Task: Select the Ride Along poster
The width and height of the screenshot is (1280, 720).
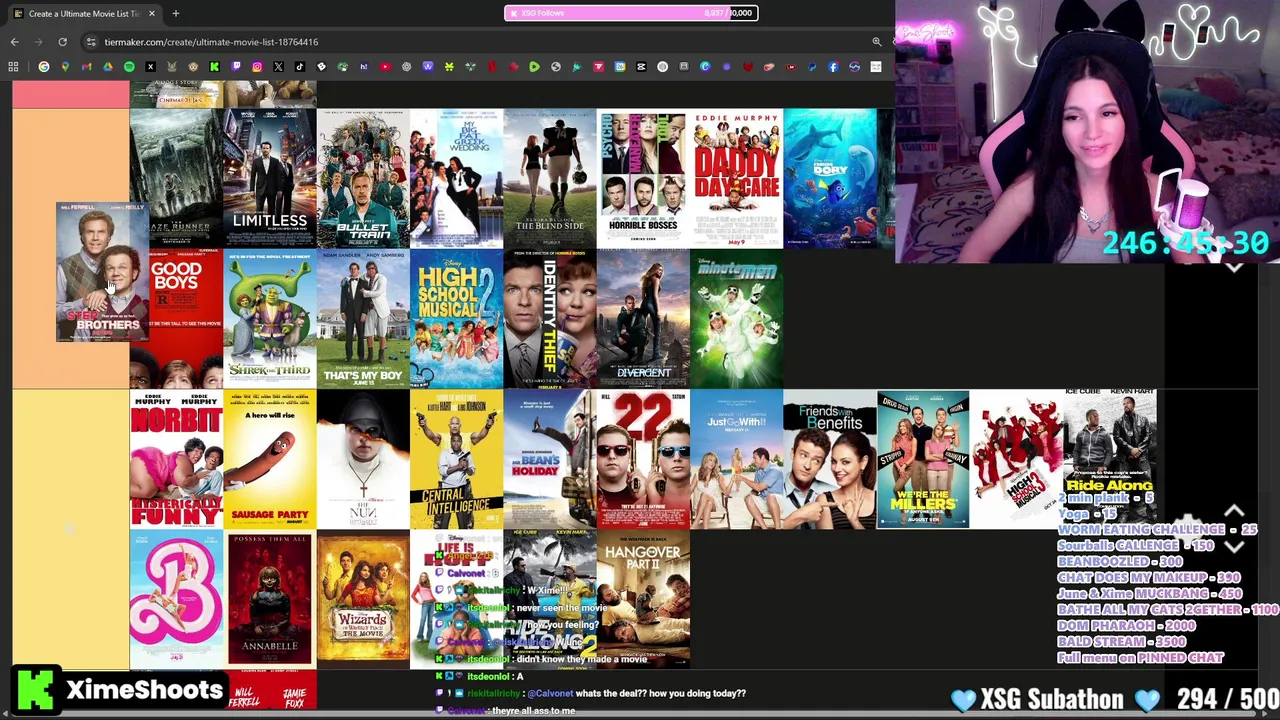Action: click(x=1110, y=459)
